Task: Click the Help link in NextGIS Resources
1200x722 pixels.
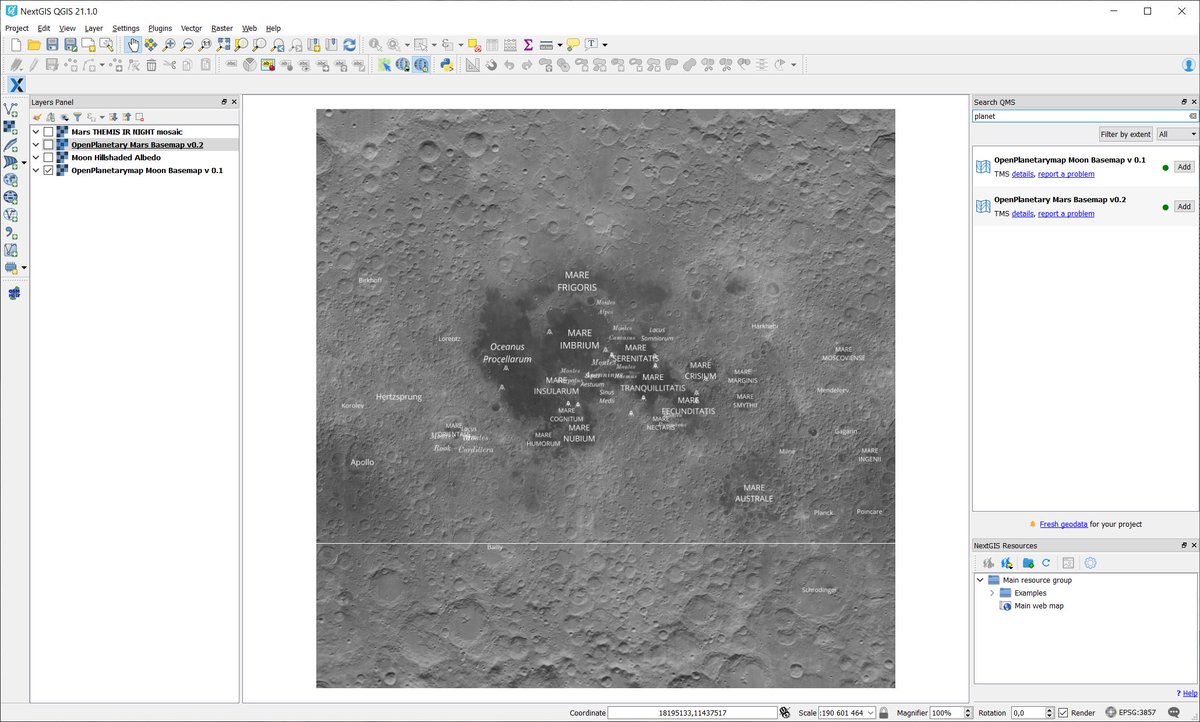Action: (x=1189, y=693)
